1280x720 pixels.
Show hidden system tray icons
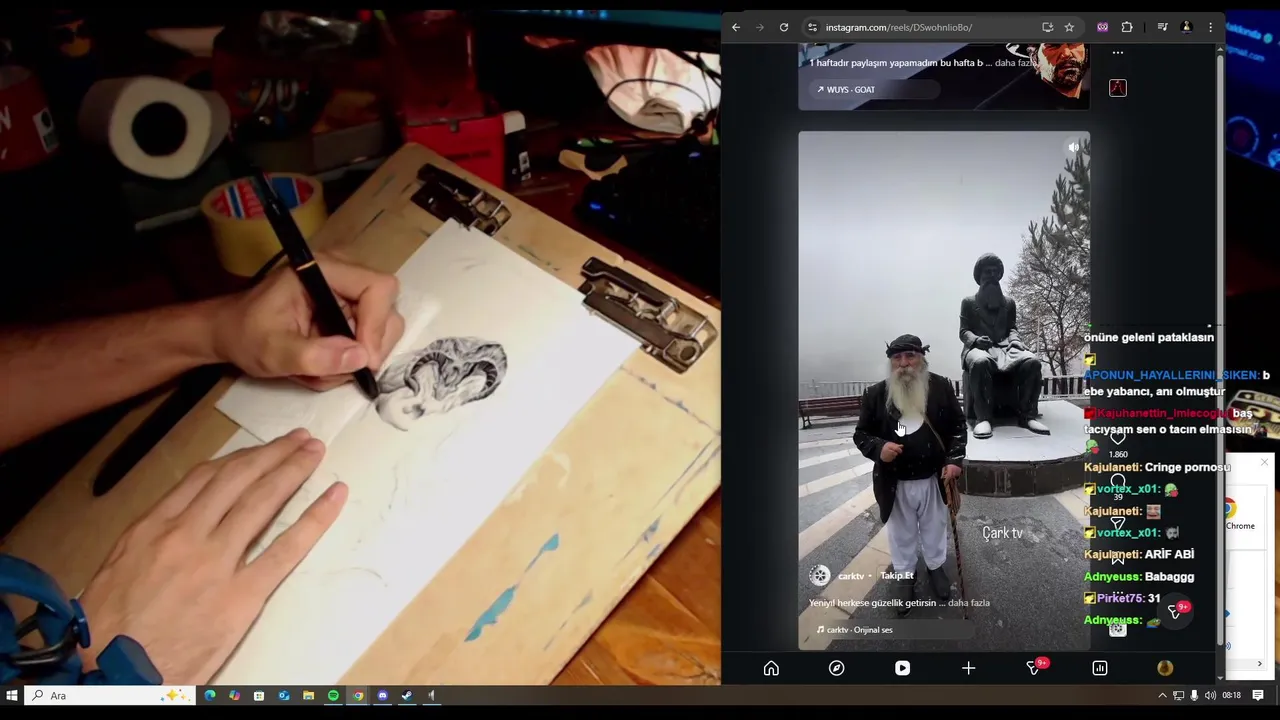1162,695
